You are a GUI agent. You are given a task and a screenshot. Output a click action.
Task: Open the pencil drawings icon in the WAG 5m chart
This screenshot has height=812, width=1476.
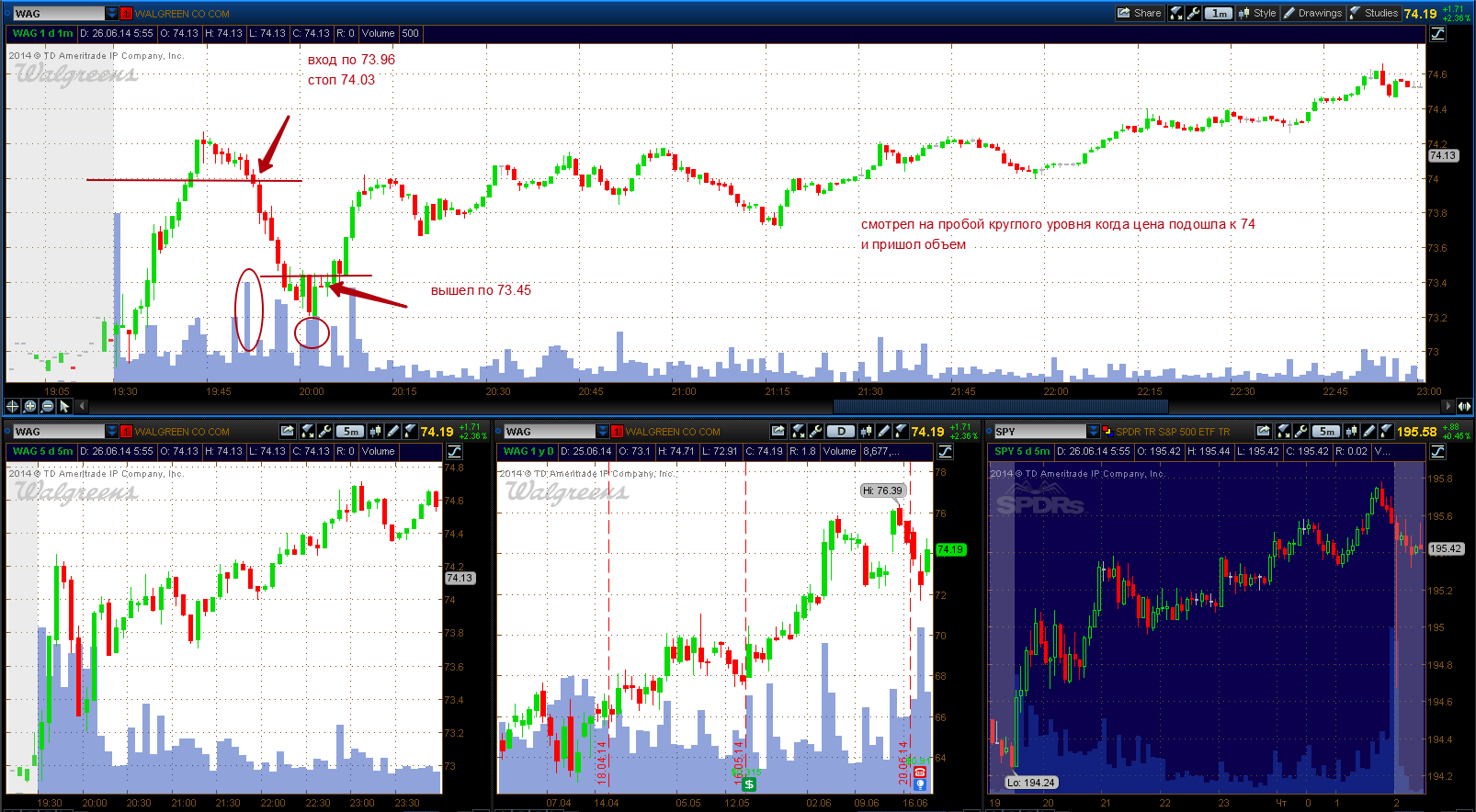click(x=392, y=431)
